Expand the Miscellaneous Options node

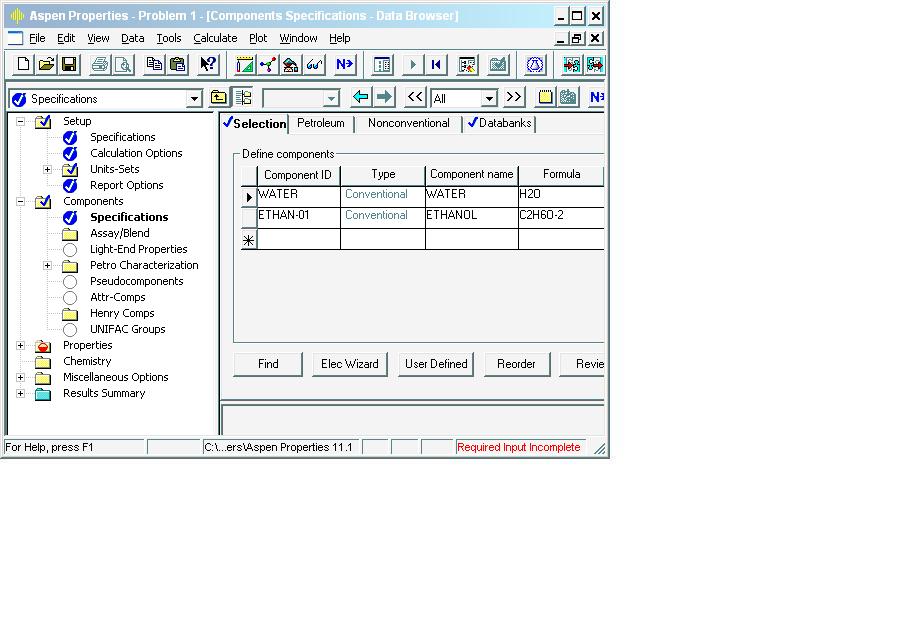[21, 377]
